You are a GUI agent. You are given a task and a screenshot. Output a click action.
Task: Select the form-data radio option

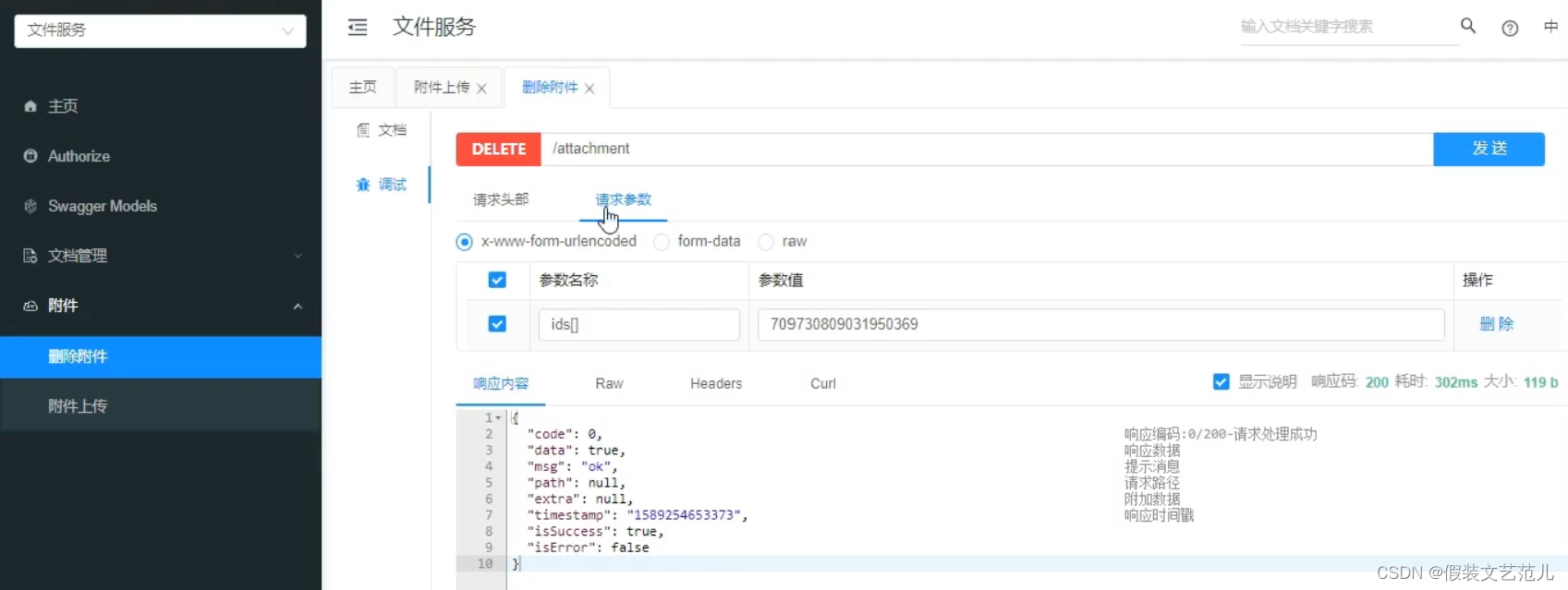[662, 242]
